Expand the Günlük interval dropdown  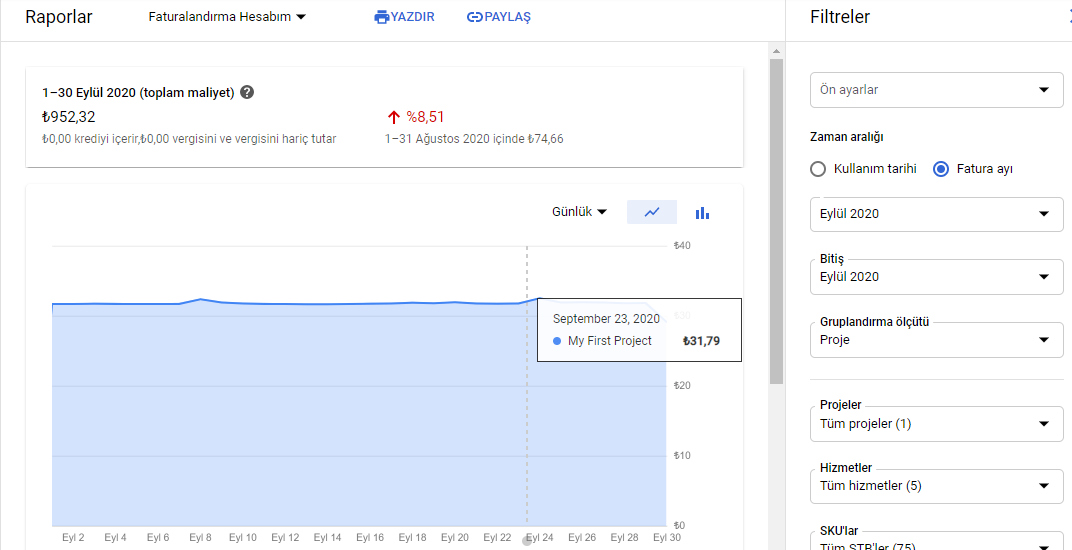pos(579,212)
